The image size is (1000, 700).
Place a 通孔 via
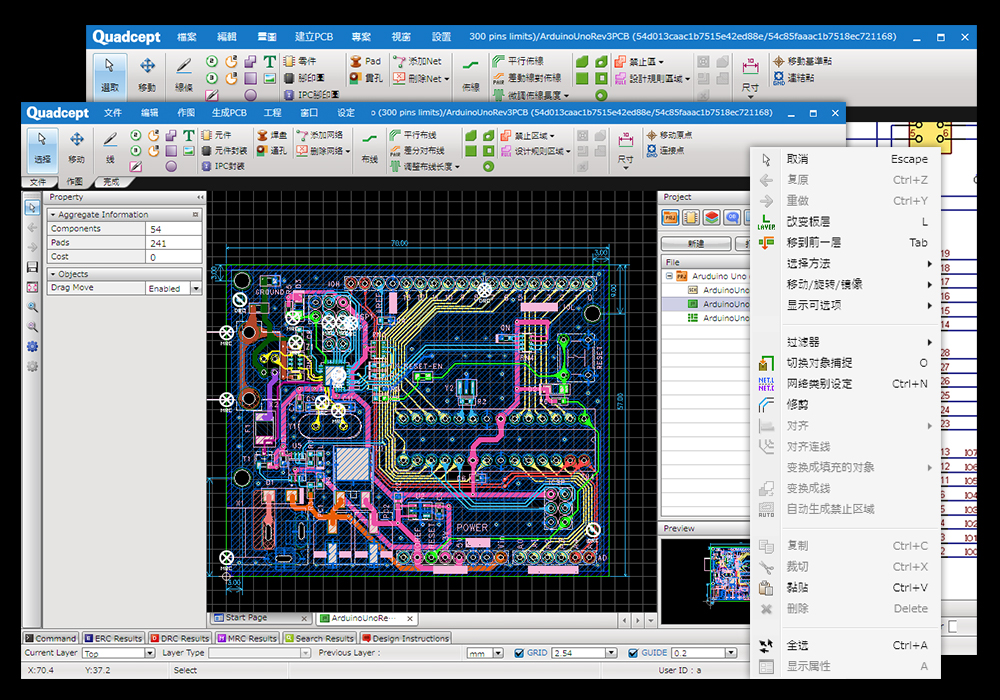pos(272,151)
